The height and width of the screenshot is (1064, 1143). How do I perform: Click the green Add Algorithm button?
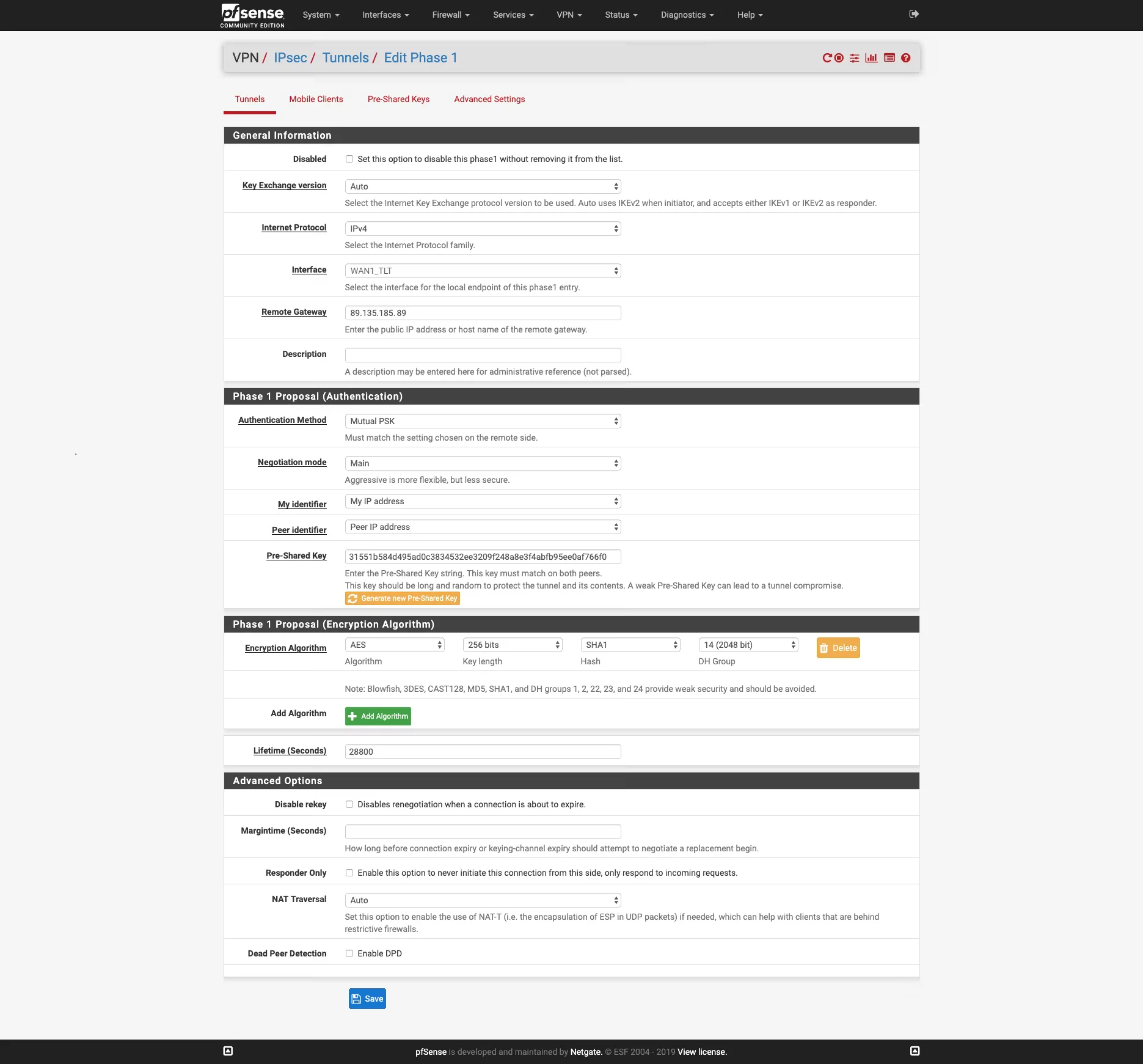pyautogui.click(x=378, y=716)
